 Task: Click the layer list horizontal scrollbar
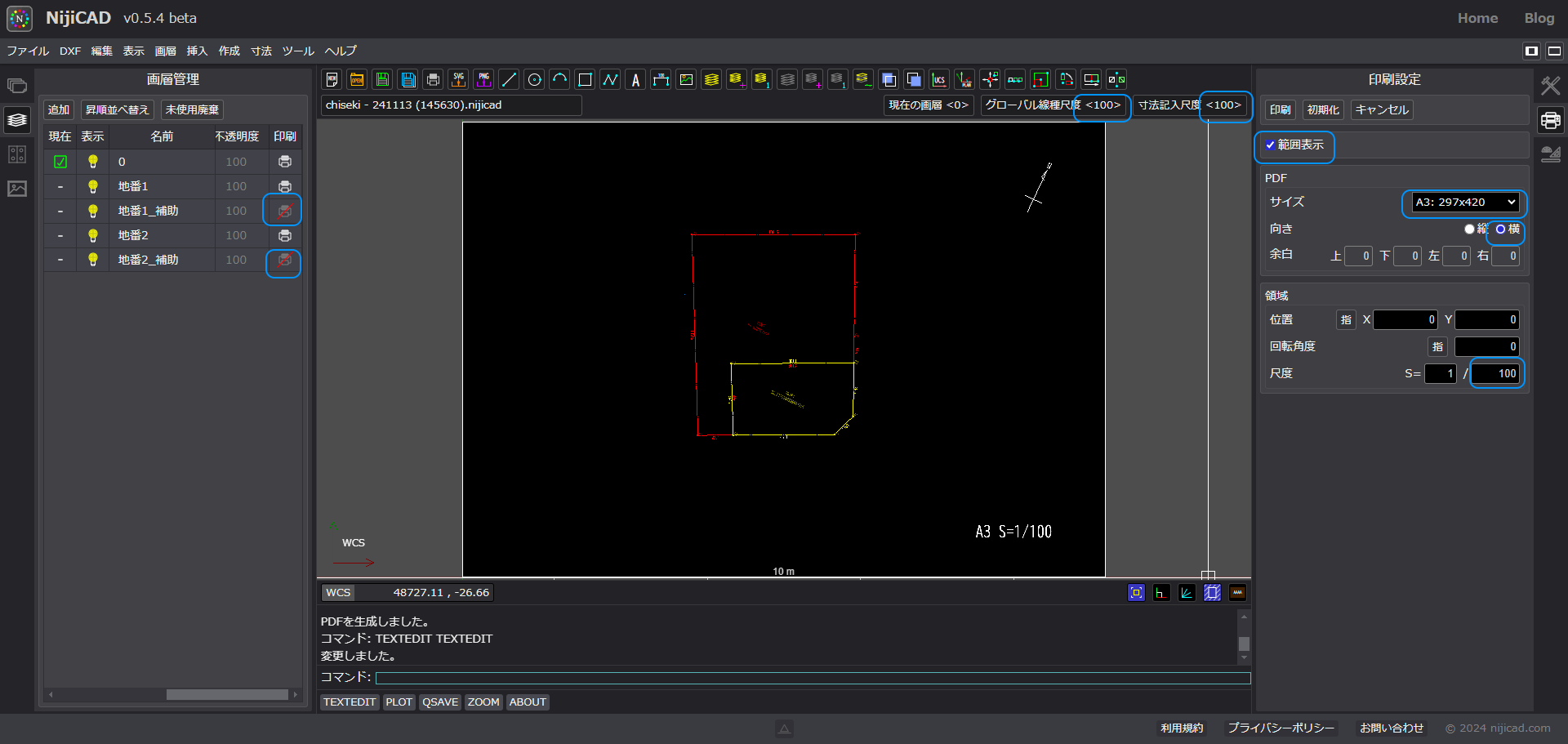click(x=227, y=695)
